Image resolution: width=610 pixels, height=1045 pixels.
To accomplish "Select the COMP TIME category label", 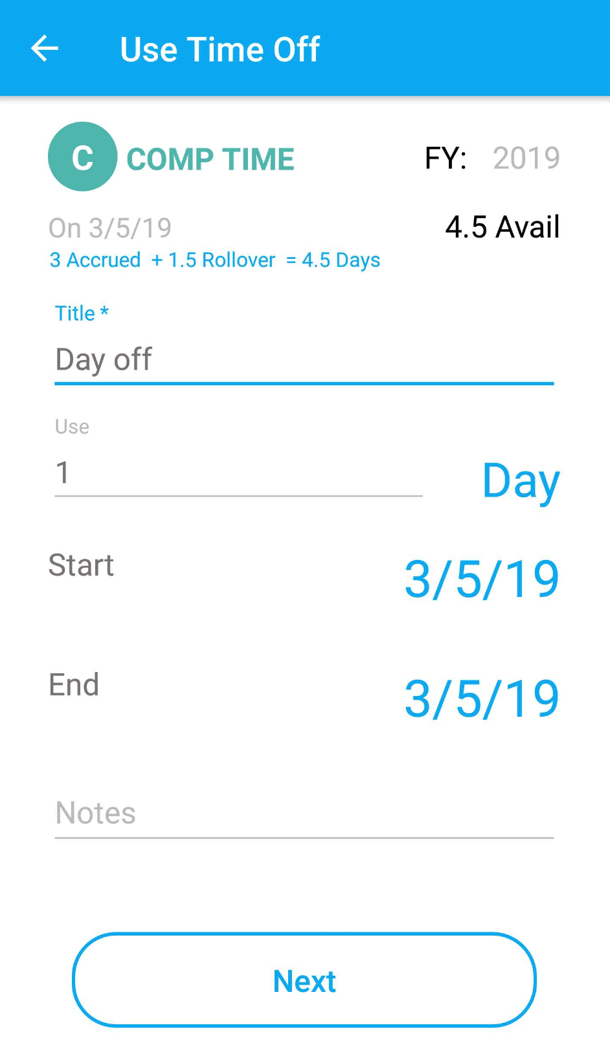I will pyautogui.click(x=210, y=158).
